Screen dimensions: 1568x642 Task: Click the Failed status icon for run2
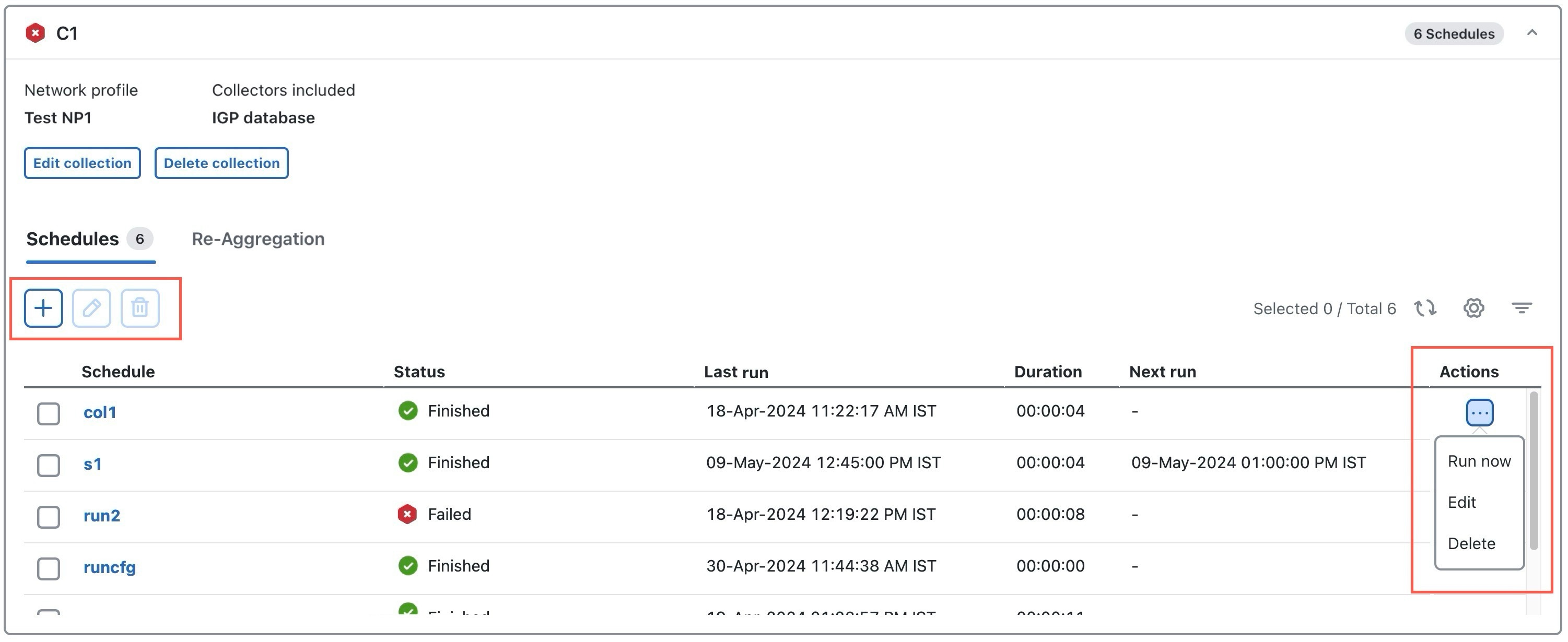[x=407, y=514]
